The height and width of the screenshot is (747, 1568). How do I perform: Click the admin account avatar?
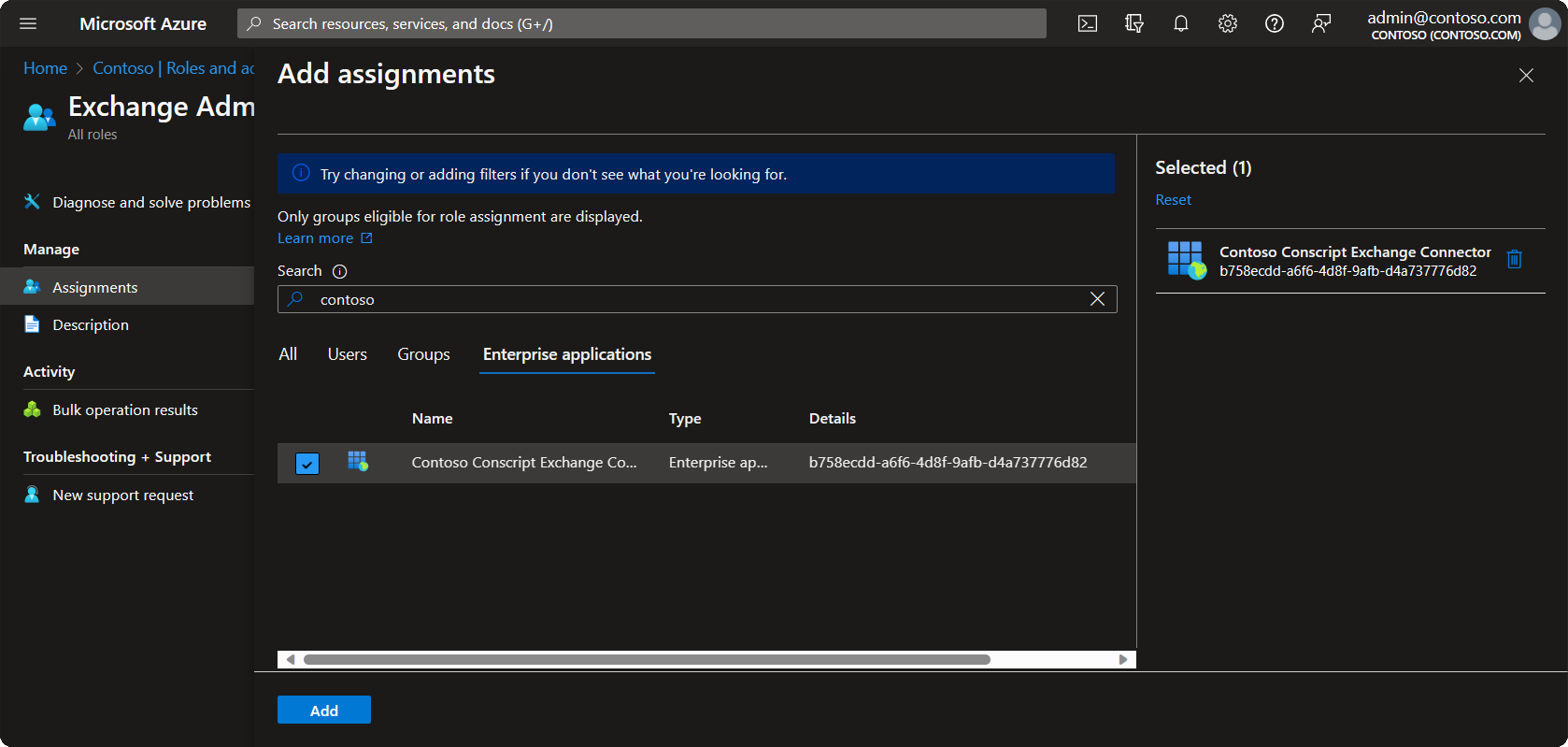pyautogui.click(x=1545, y=24)
